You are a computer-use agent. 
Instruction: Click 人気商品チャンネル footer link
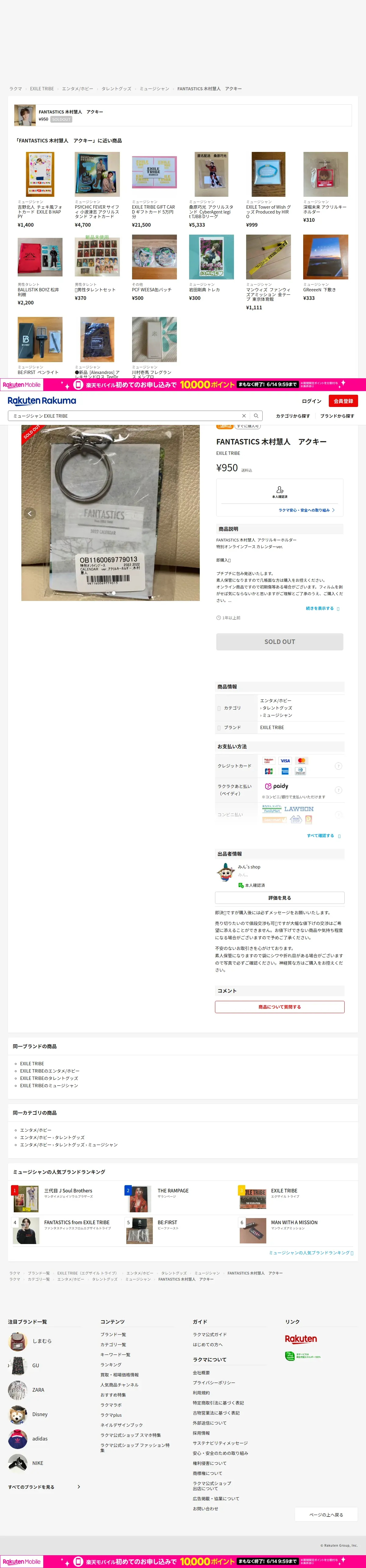(119, 1385)
